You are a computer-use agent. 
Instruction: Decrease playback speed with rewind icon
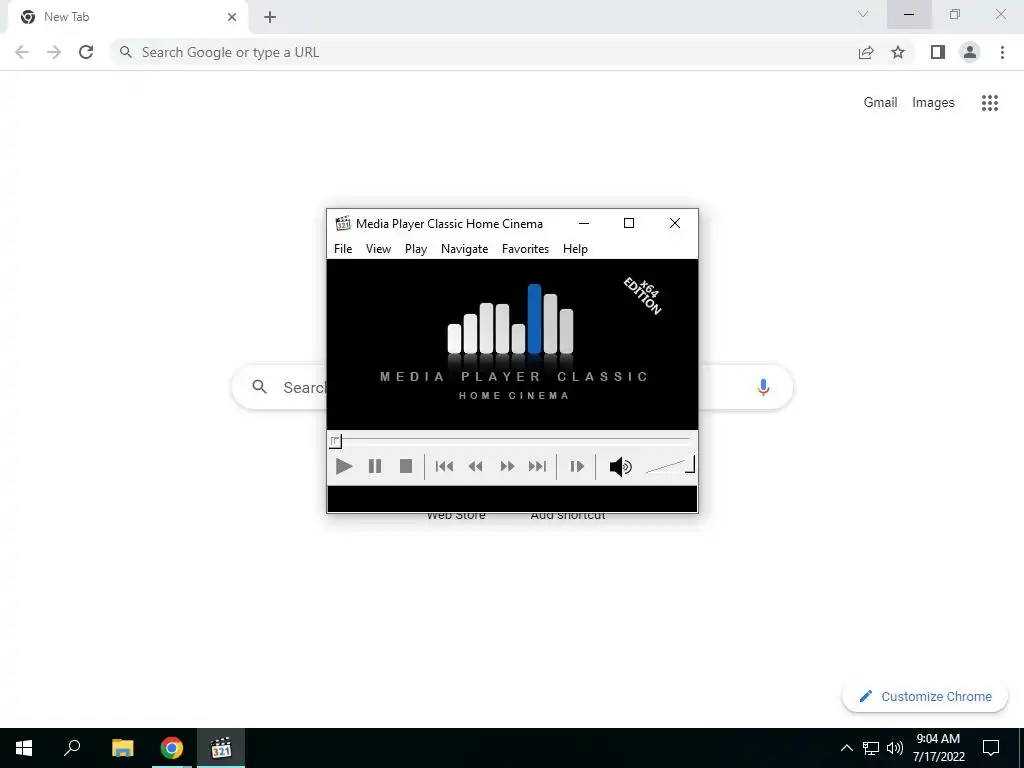click(475, 466)
